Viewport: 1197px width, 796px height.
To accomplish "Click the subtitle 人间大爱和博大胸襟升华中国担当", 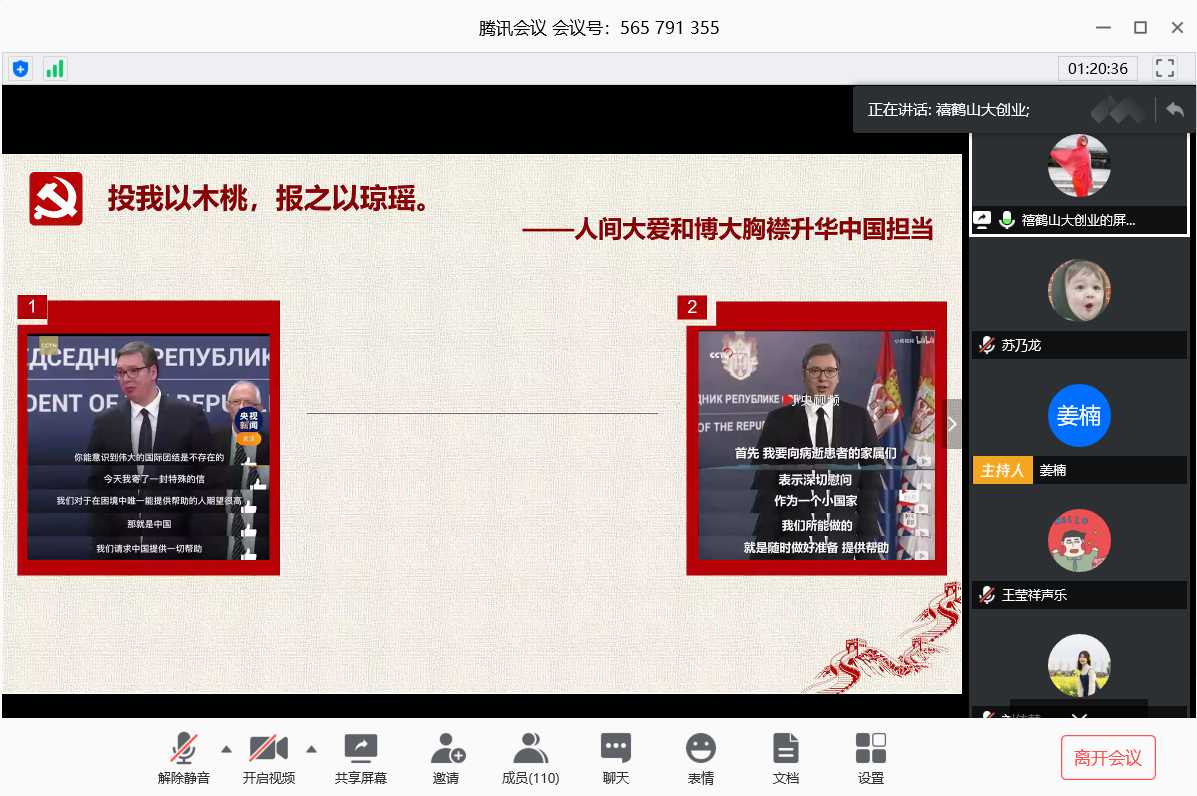I will click(x=753, y=229).
